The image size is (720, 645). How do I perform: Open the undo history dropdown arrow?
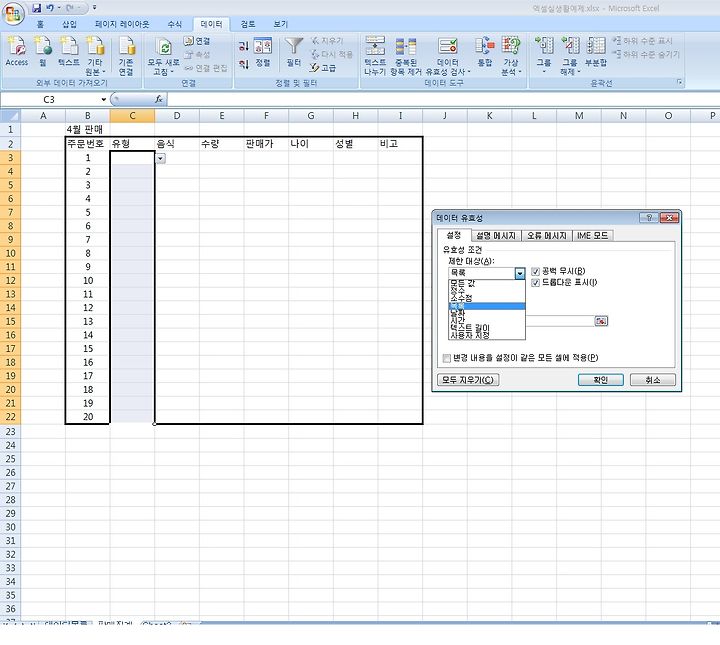[59, 8]
